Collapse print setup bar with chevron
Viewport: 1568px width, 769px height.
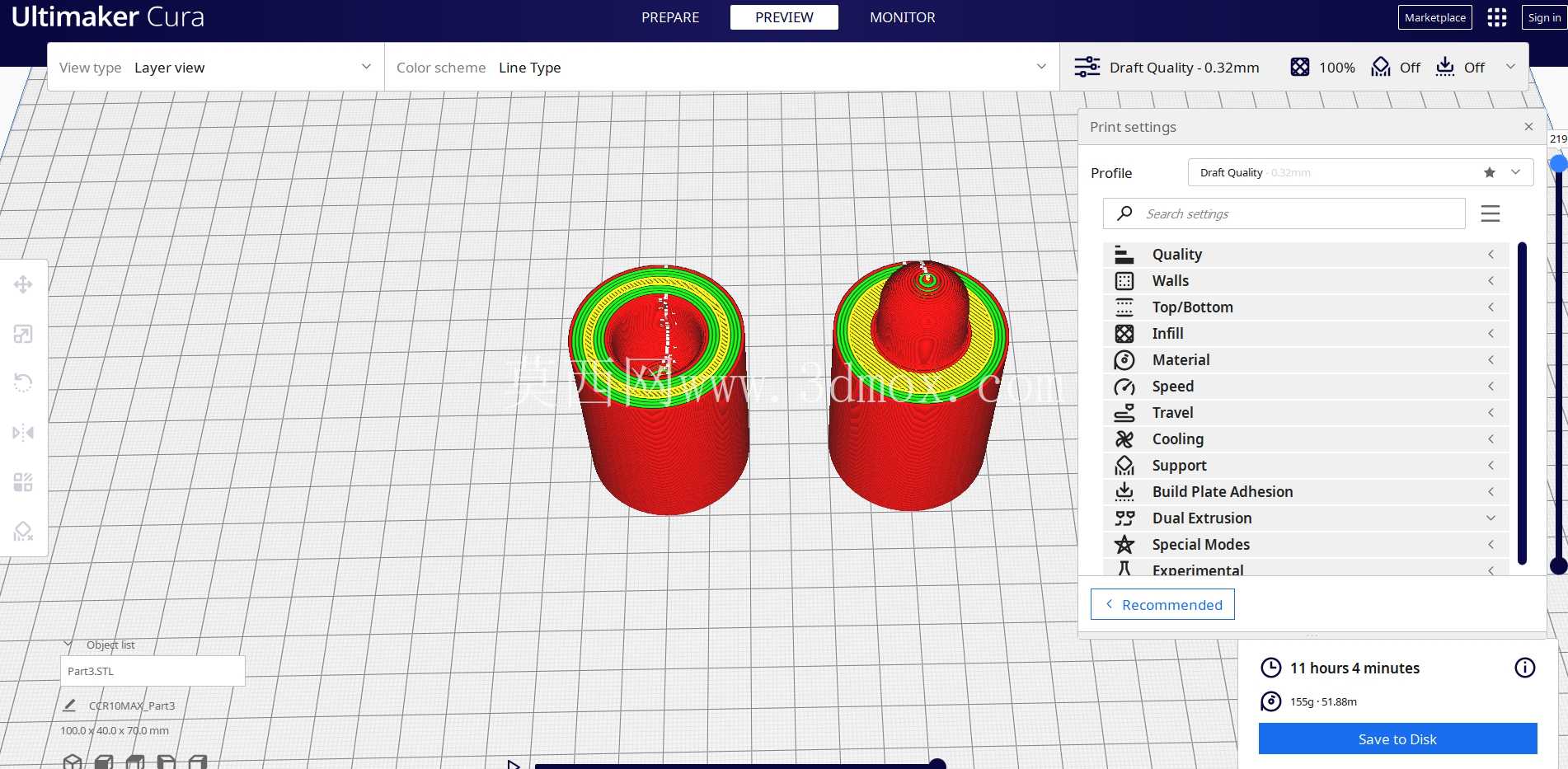click(x=1510, y=67)
